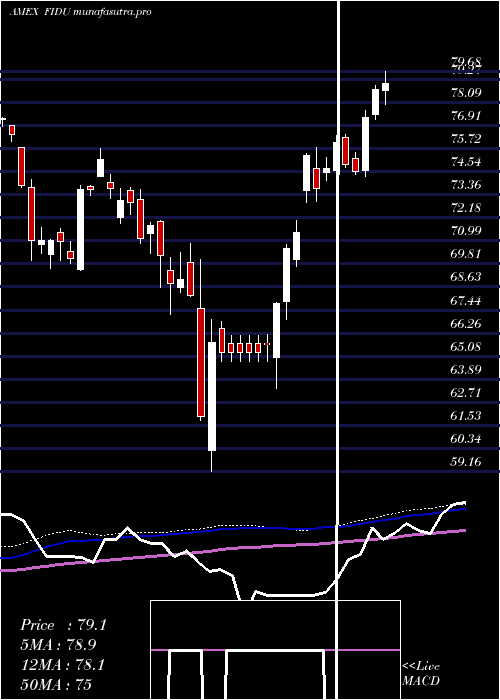
Task: Click the 61.53 price axis label
Action: (466, 416)
